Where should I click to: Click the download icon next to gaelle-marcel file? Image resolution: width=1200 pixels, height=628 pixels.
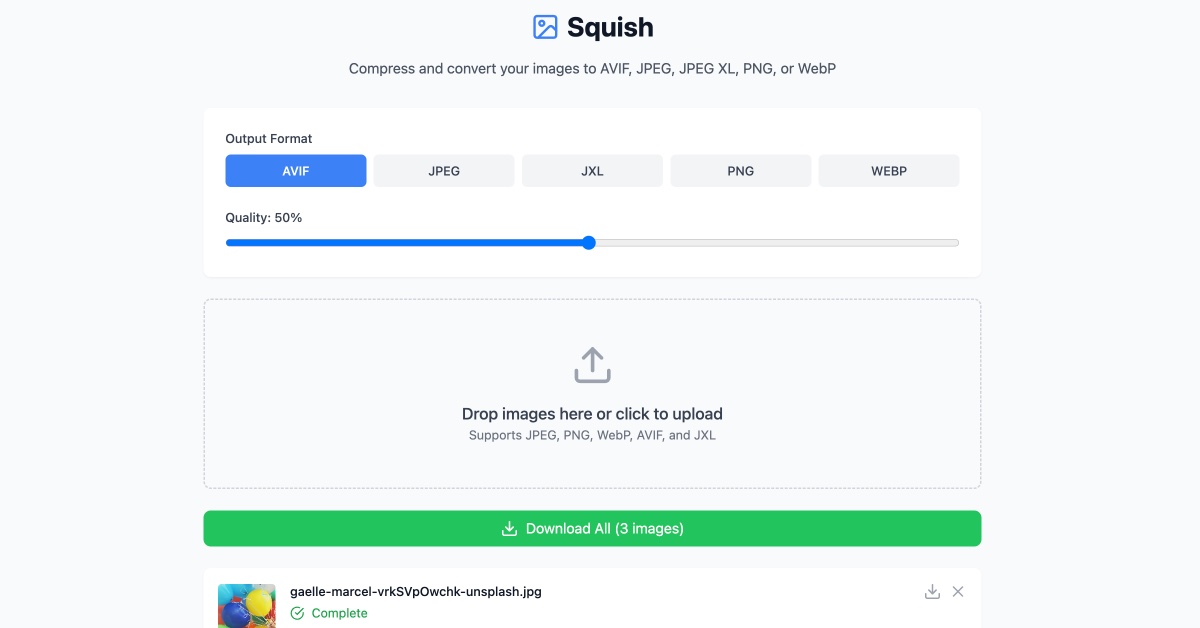tap(932, 591)
